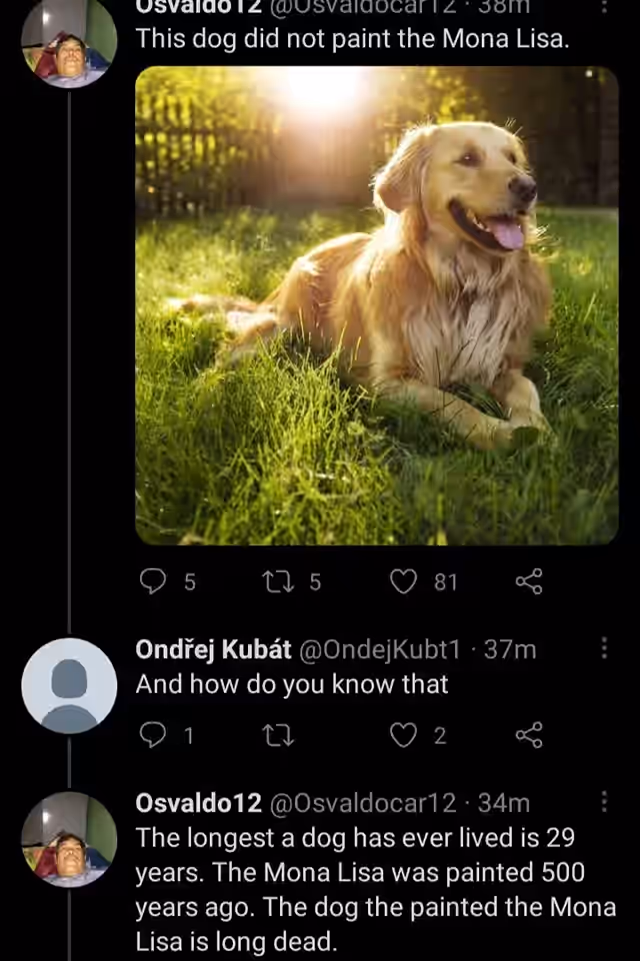This screenshot has width=640, height=961.
Task: Retweet the dog photo tweet
Action: (x=278, y=581)
